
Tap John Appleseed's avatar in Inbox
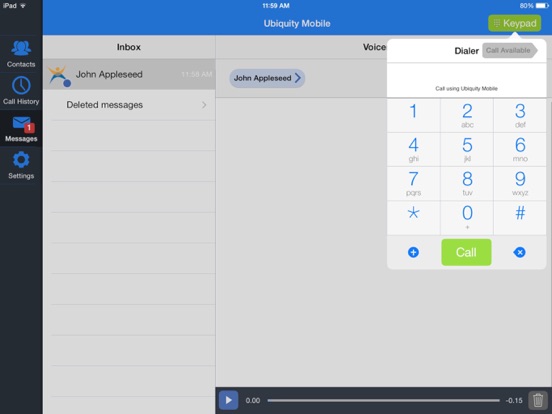(x=59, y=75)
